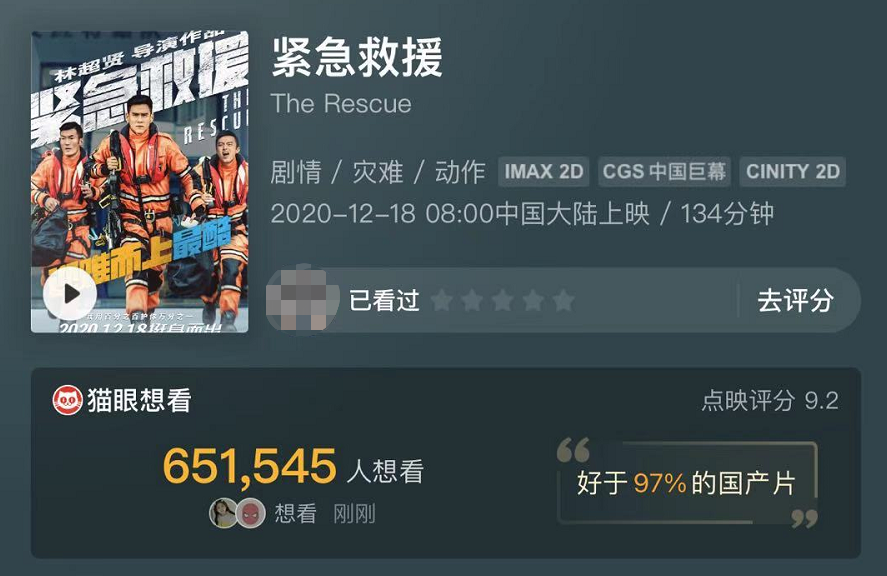Tap the 651,545 人想看 count
The width and height of the screenshot is (887, 576).
pyautogui.click(x=293, y=467)
